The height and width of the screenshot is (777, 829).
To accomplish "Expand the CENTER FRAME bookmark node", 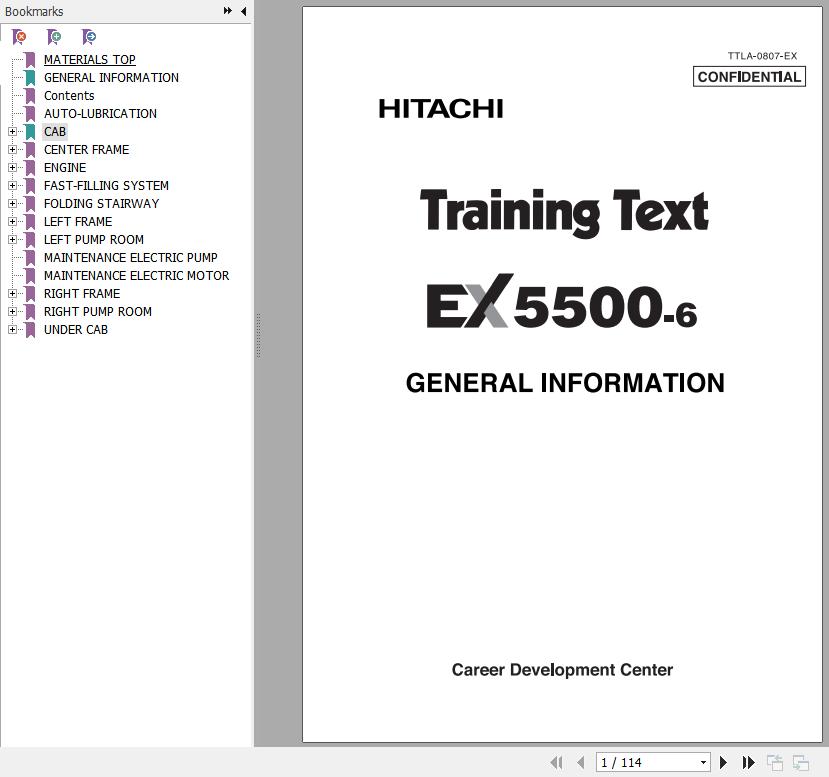I will [12, 150].
